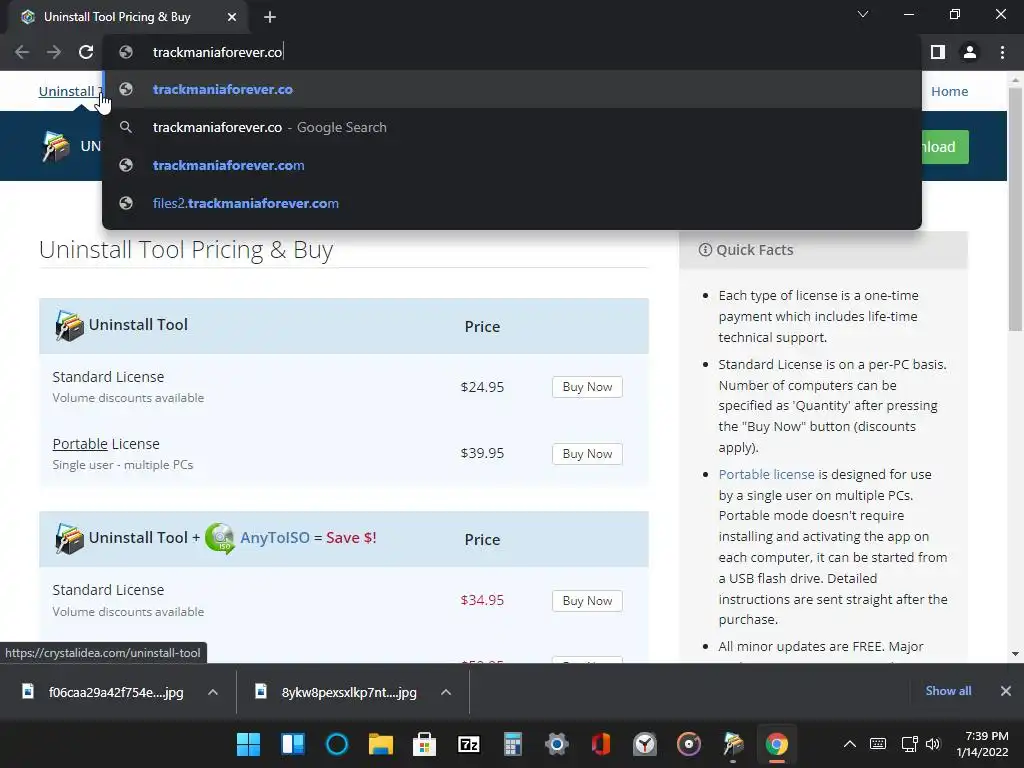Click the Volume discounts available text under $24.95
1024x768 pixels.
point(128,398)
